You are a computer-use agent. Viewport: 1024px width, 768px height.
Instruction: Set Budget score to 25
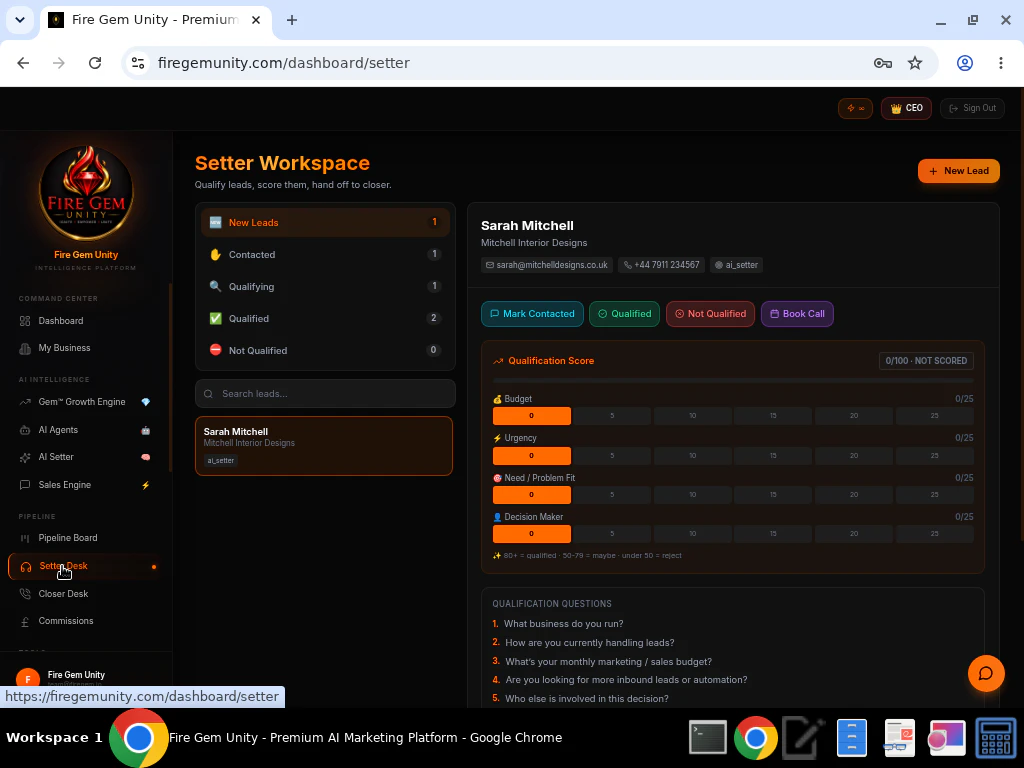[x=935, y=416]
